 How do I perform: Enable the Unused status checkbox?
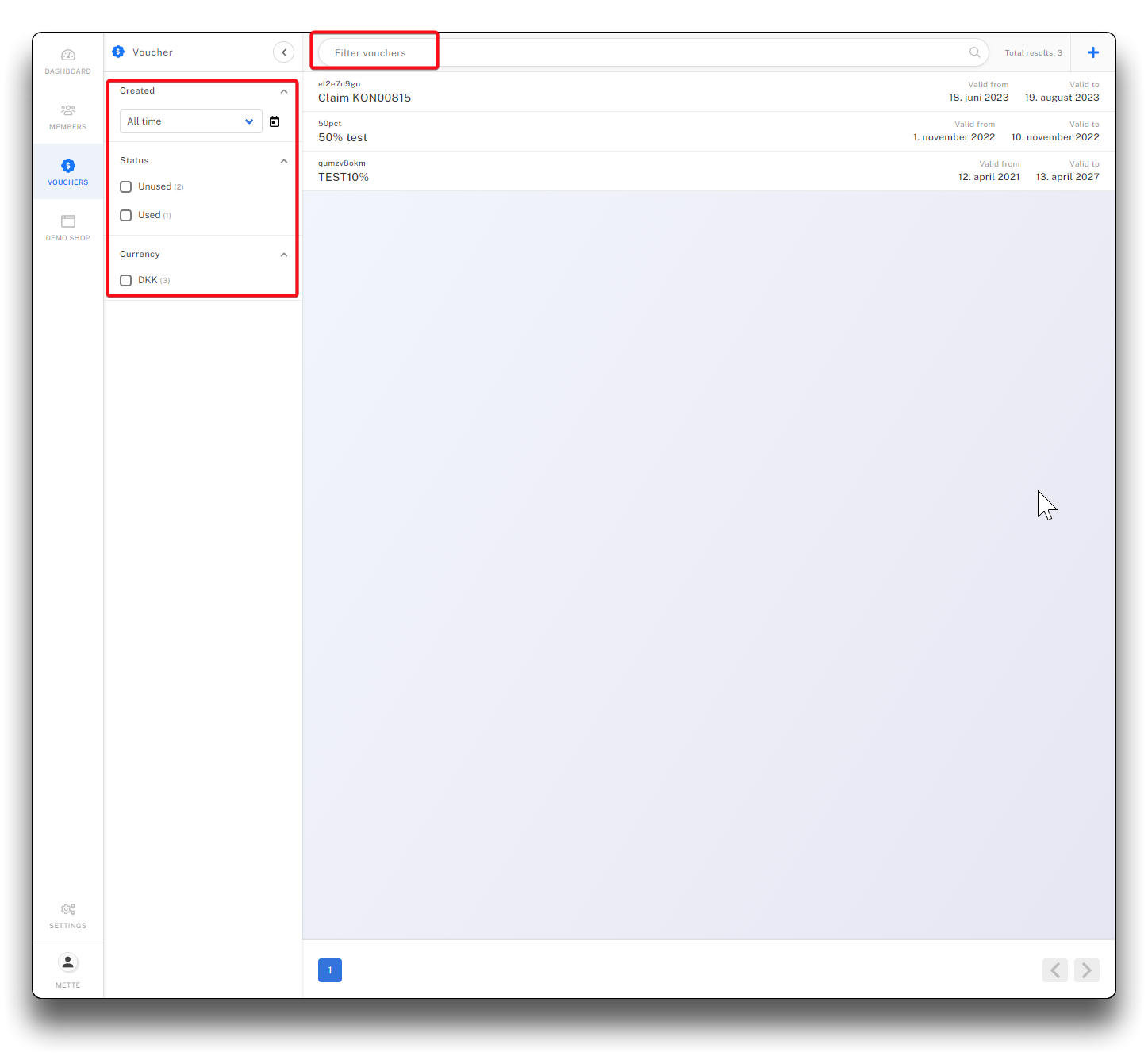tap(126, 187)
